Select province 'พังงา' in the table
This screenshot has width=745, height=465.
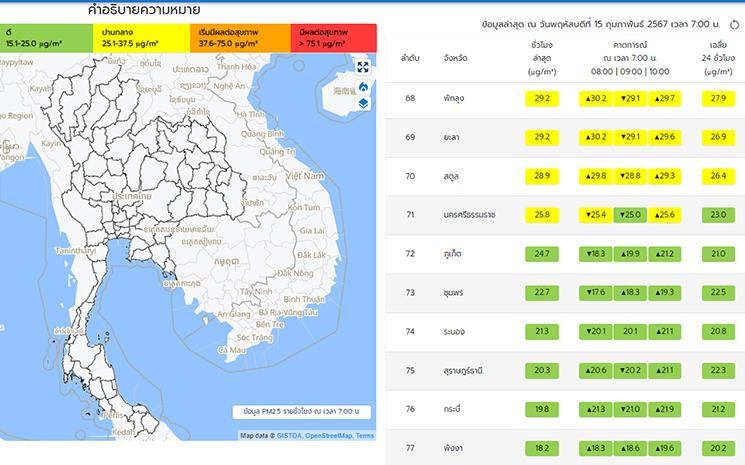453,448
